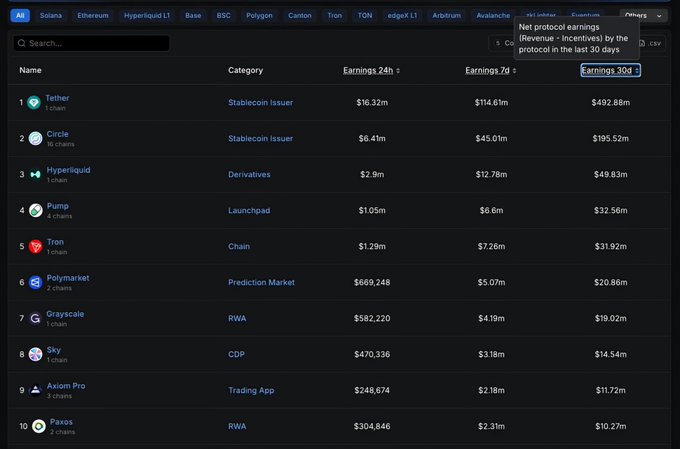Click the Circle protocol logo icon
Viewport: 680px width, 449px height.
point(36,138)
